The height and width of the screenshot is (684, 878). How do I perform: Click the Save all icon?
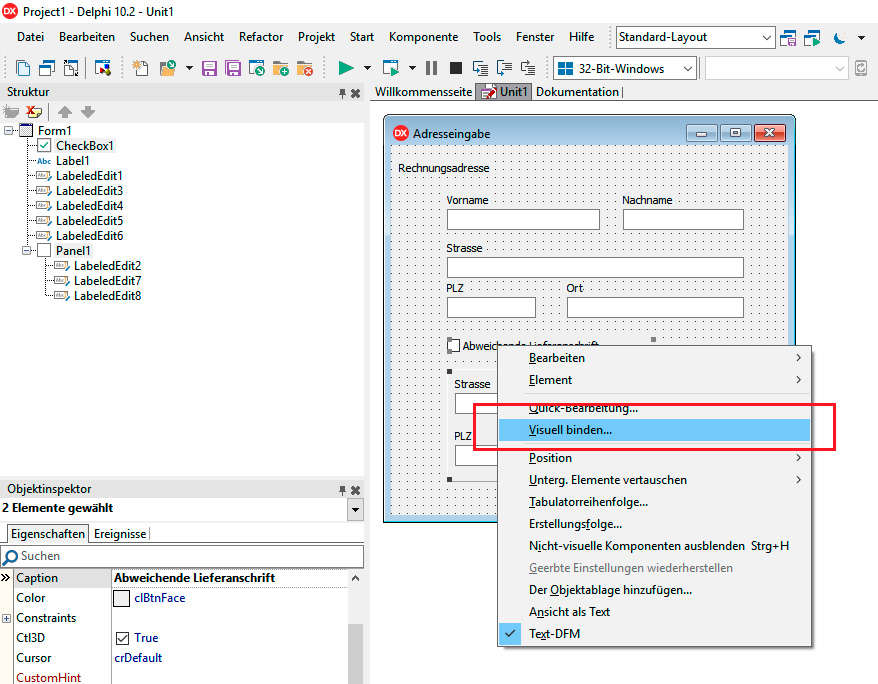pos(233,68)
